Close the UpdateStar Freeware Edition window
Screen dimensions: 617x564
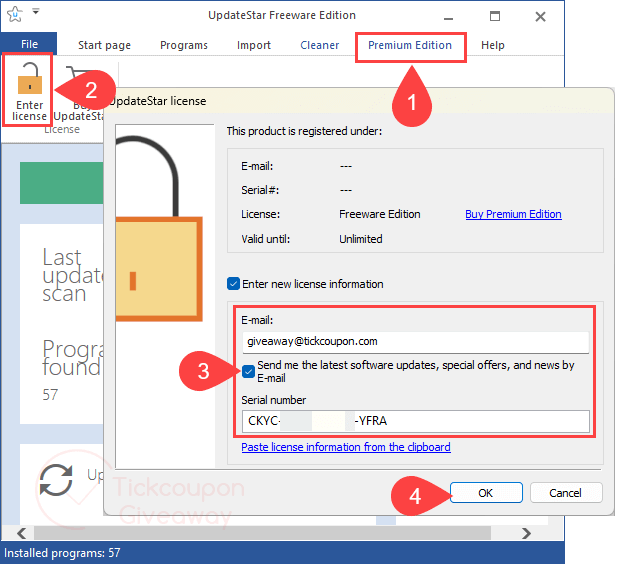[540, 17]
